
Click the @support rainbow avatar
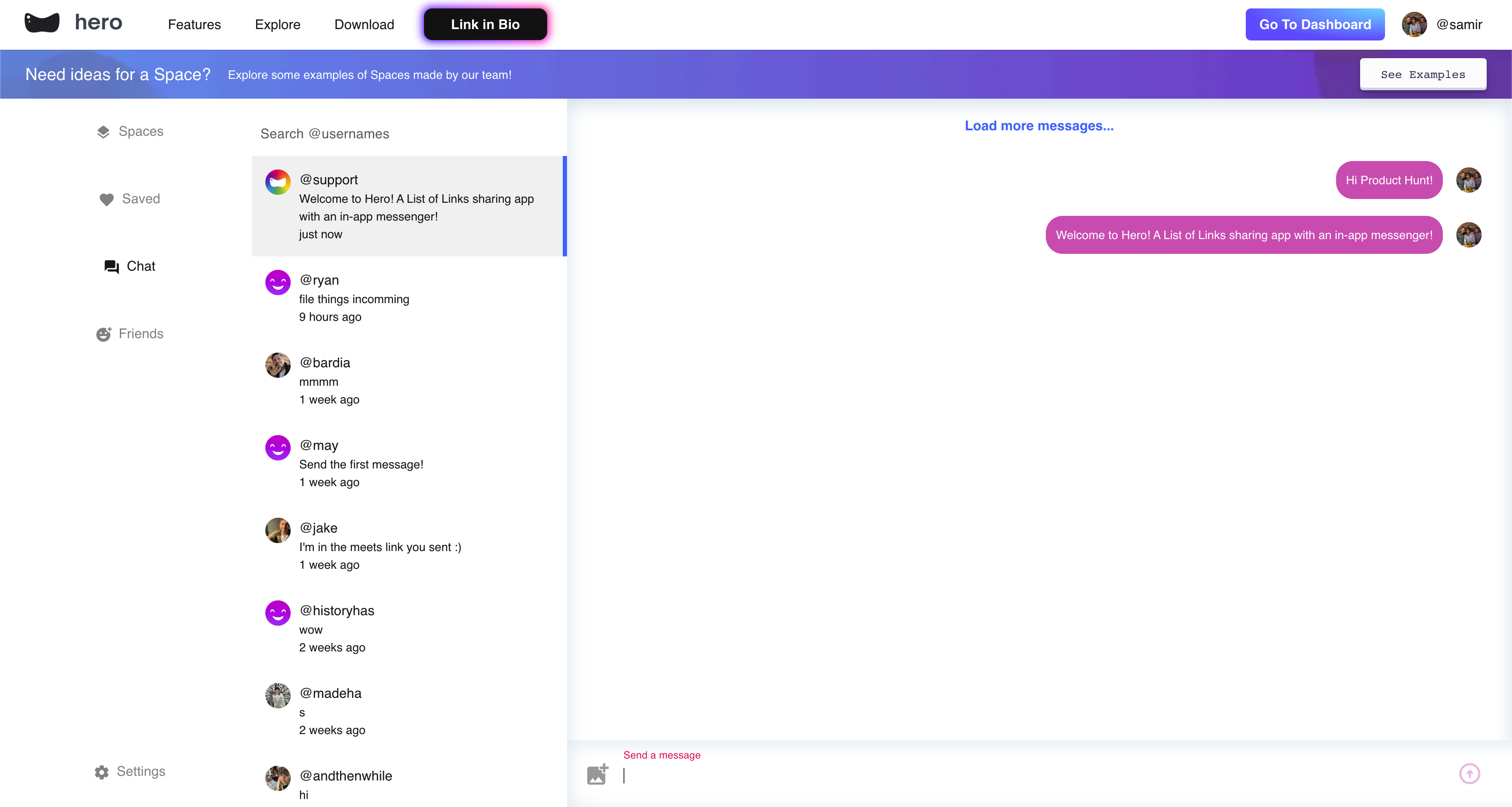tap(278, 182)
